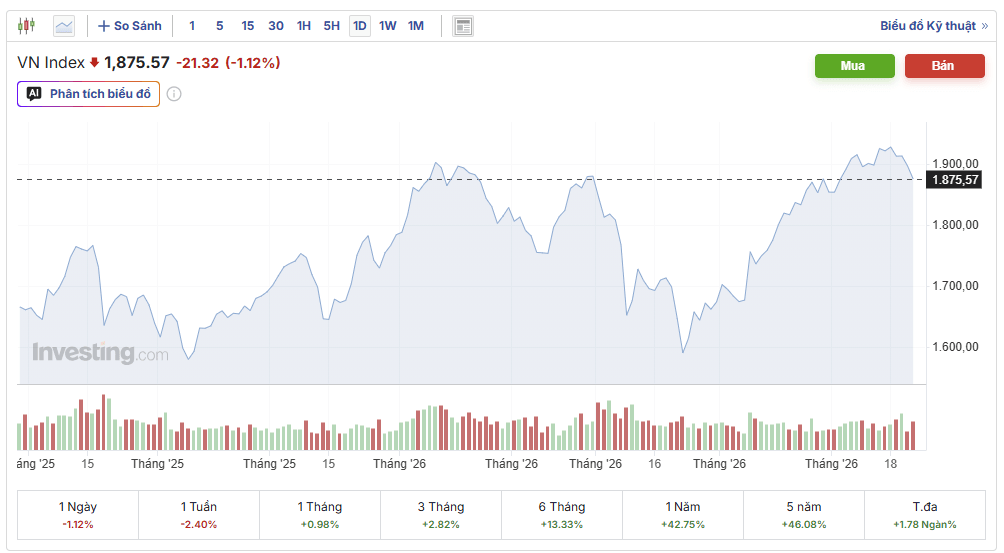Viewport: 1004px width, 553px height.
Task: Click the plus icon beside So Sánh
Action: tap(104, 26)
